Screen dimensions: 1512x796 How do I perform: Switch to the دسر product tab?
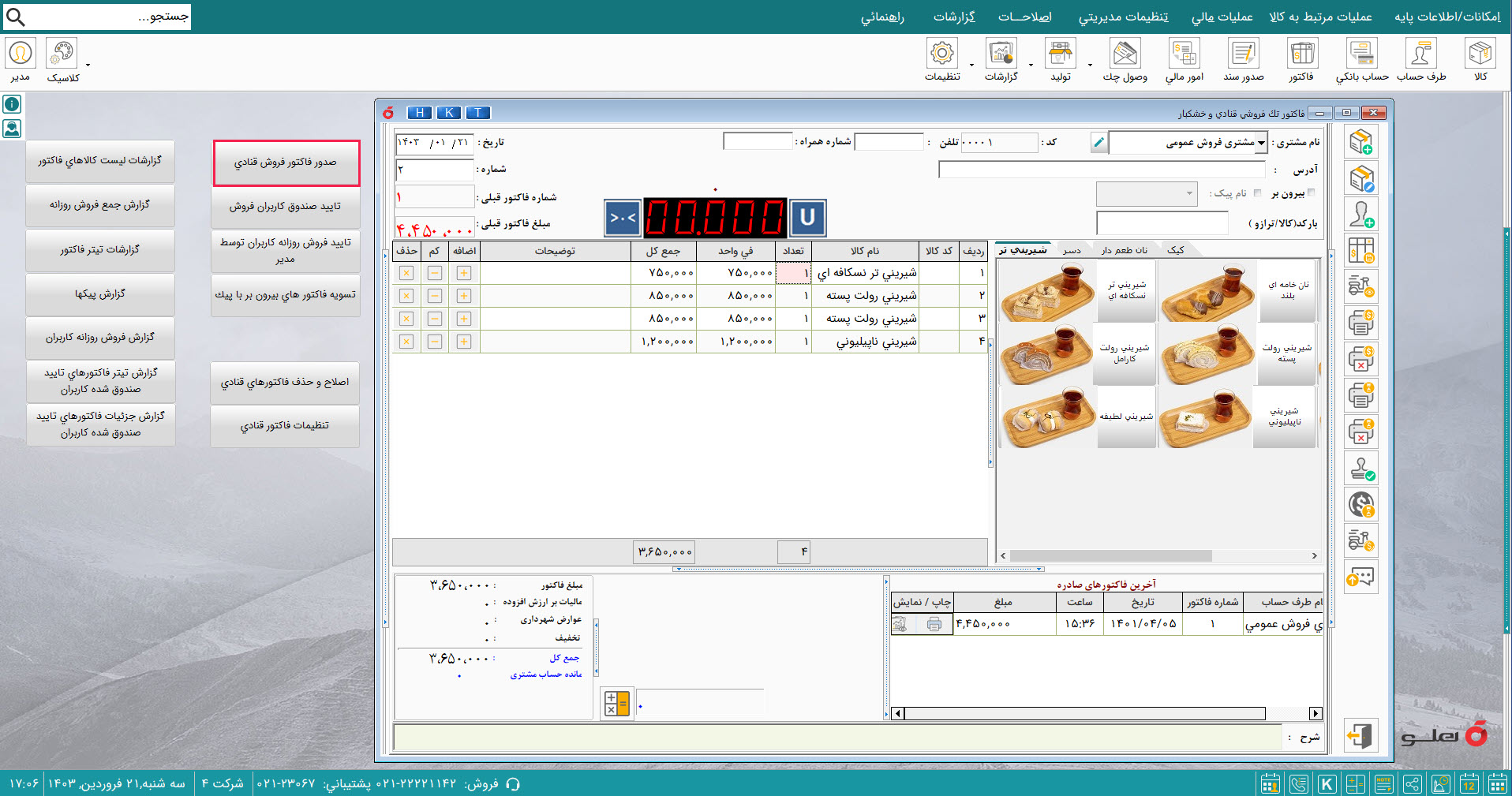(1072, 250)
